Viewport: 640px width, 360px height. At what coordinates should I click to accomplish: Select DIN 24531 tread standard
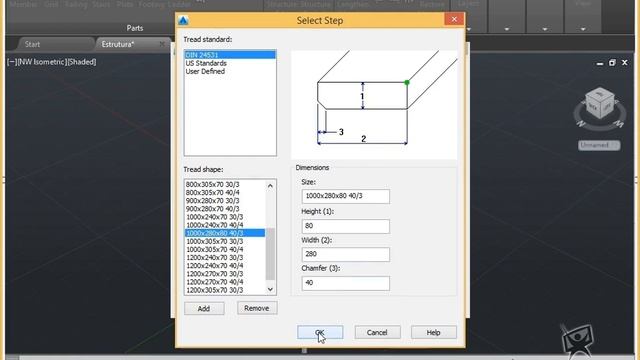point(230,55)
